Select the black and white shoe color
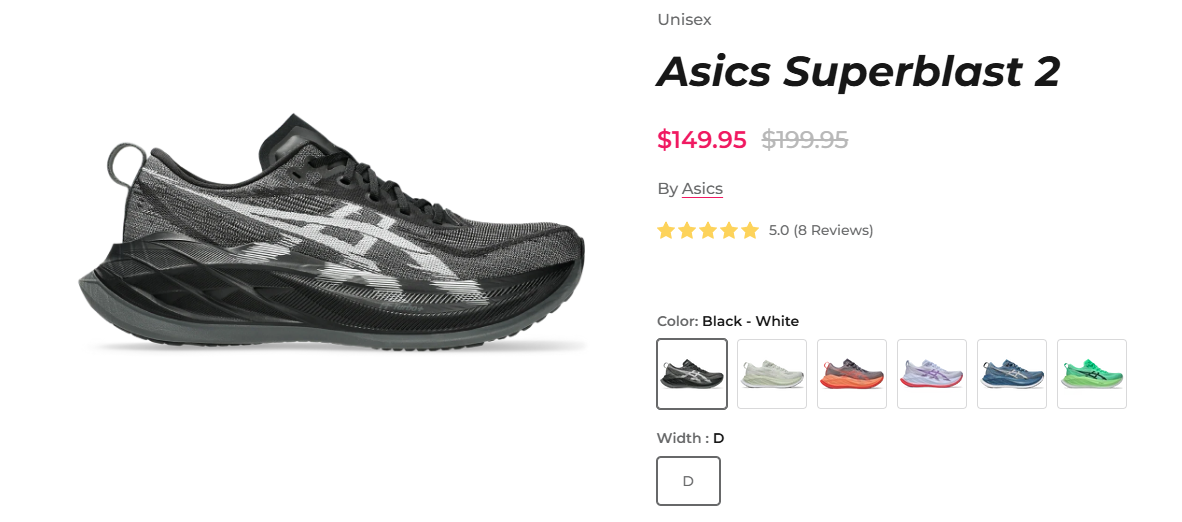 (692, 374)
